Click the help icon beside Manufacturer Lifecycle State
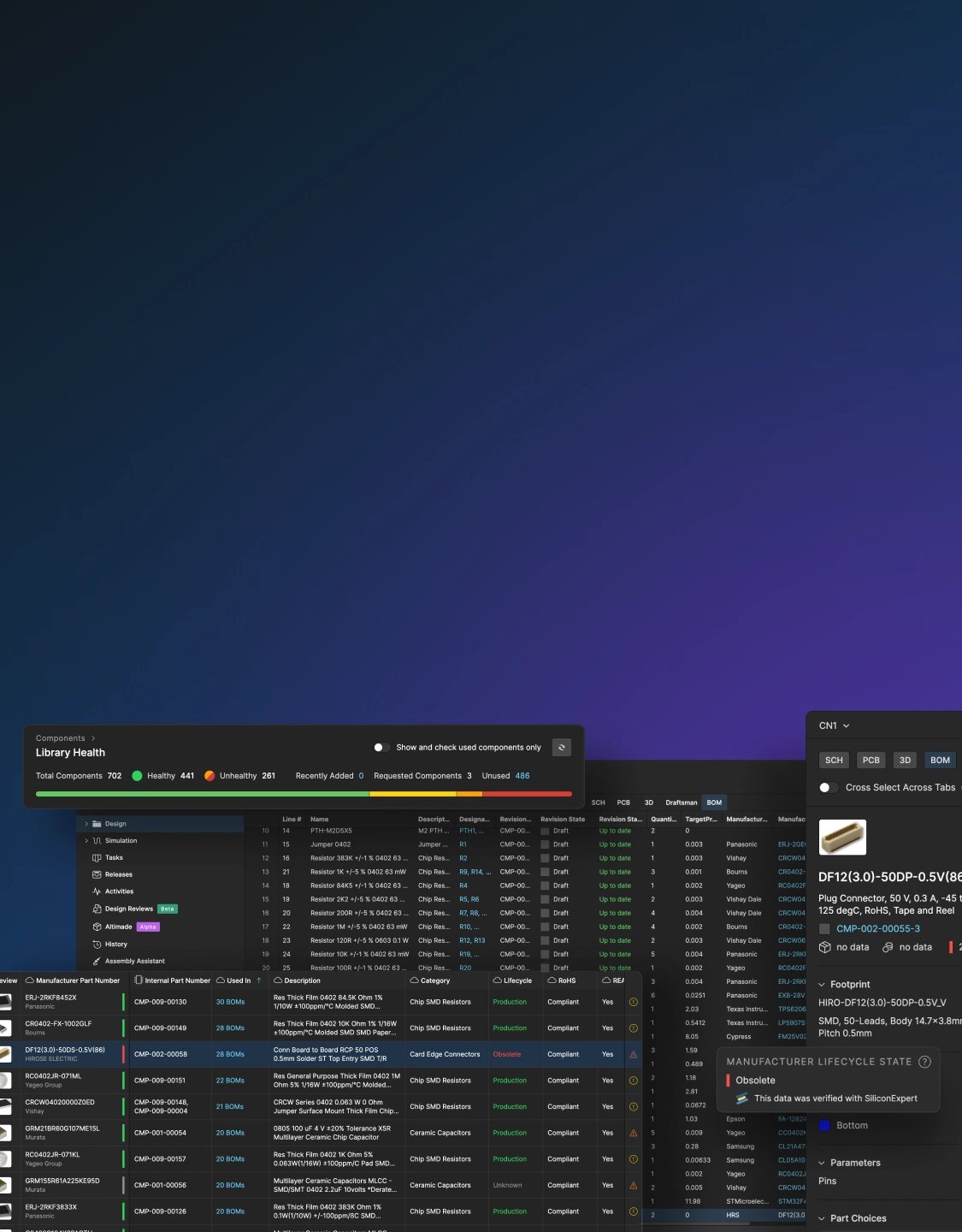This screenshot has width=962, height=1232. (x=924, y=1062)
